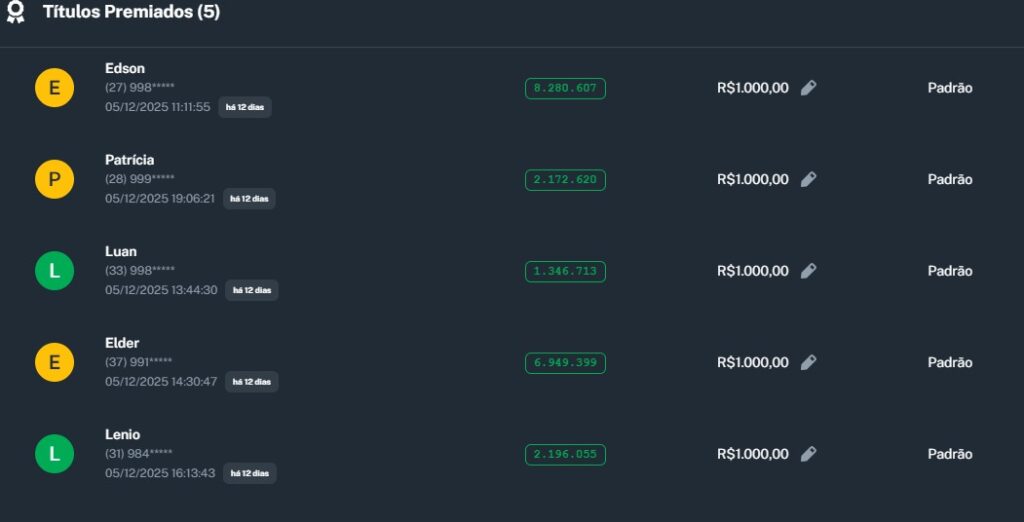Edit Luan's prize value using pencil icon
This screenshot has width=1024, height=522.
tap(809, 271)
